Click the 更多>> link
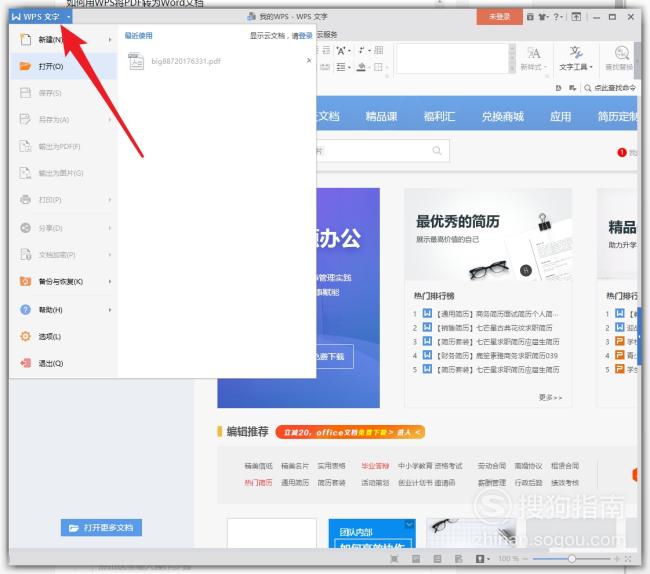 coord(550,397)
